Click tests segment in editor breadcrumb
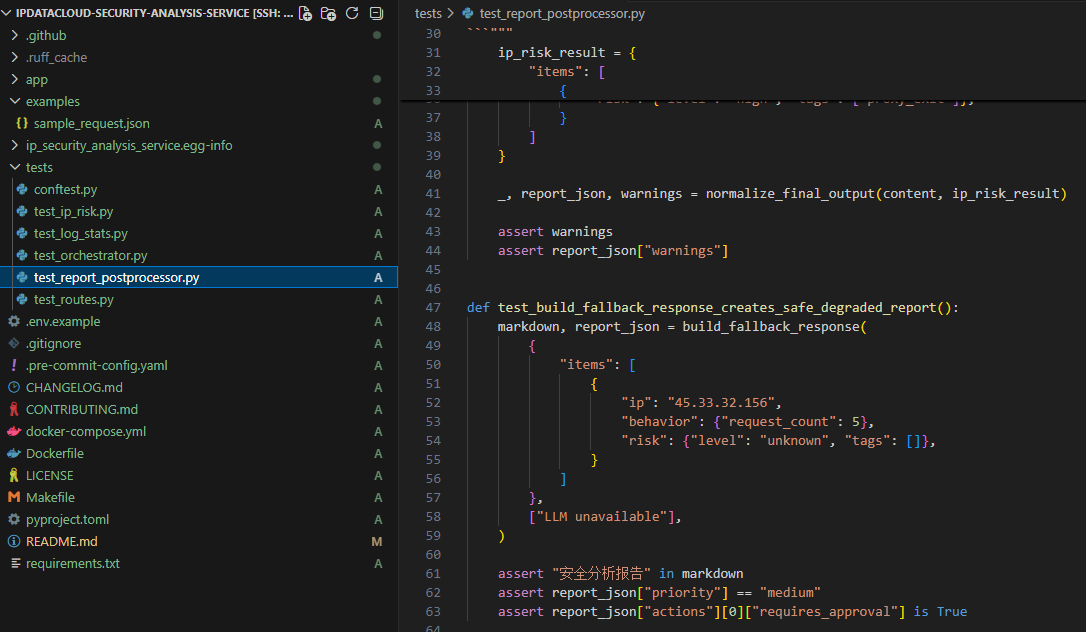 coord(428,14)
